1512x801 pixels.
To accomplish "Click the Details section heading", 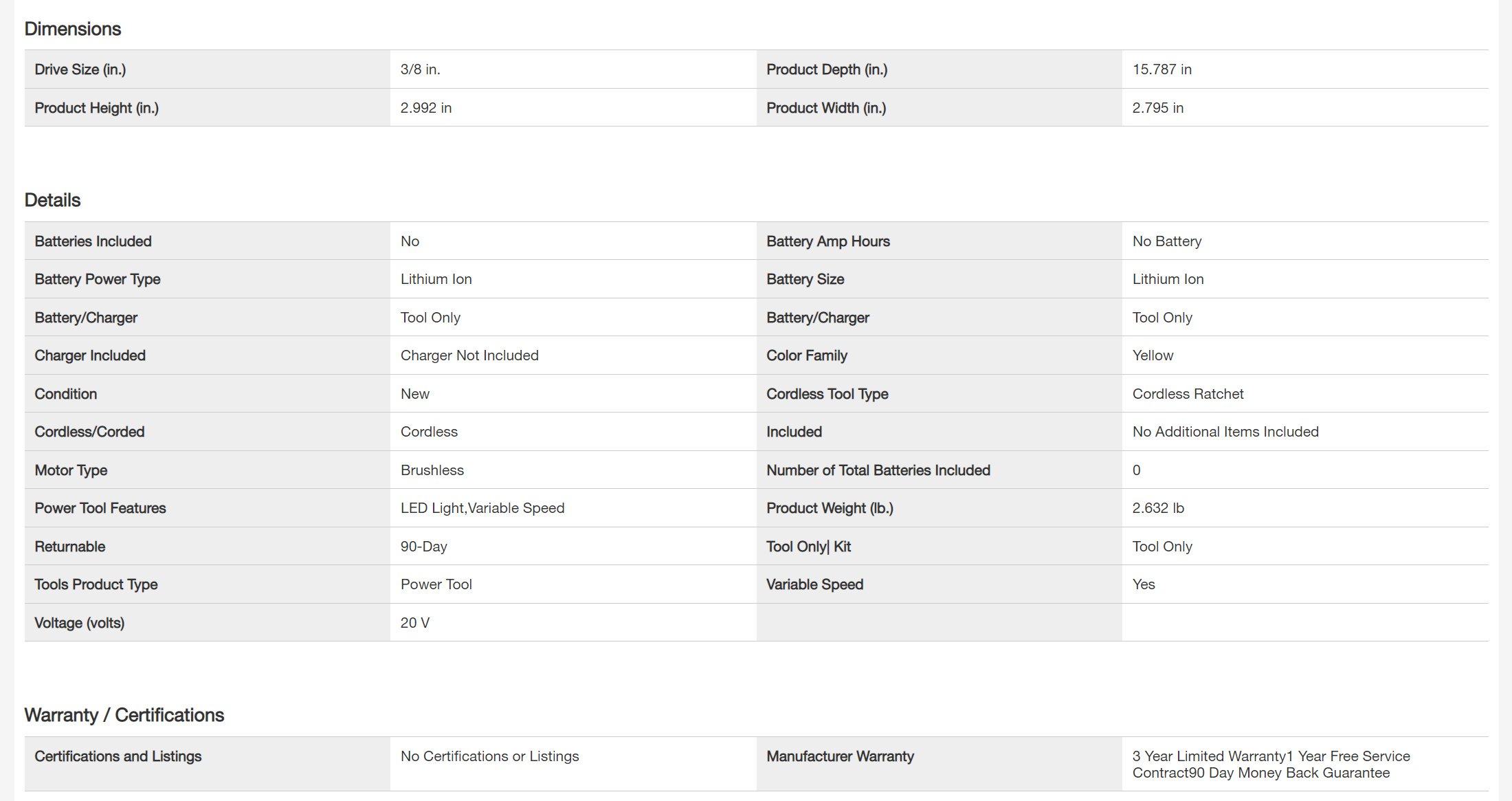I will point(52,200).
